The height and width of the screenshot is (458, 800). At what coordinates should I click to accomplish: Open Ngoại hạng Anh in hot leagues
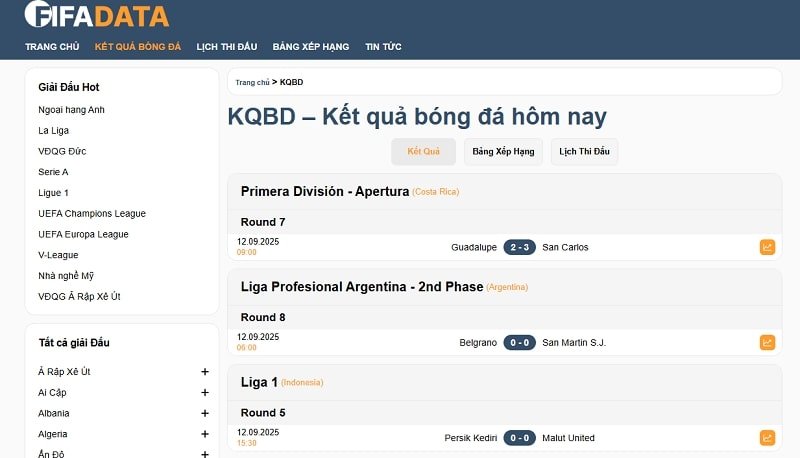pyautogui.click(x=71, y=110)
